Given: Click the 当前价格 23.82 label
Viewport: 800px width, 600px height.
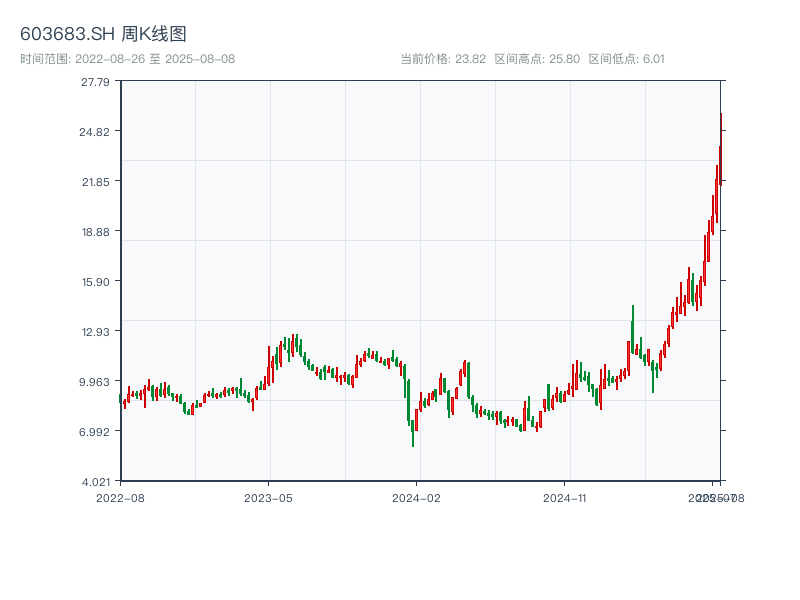Looking at the screenshot, I should [443, 59].
